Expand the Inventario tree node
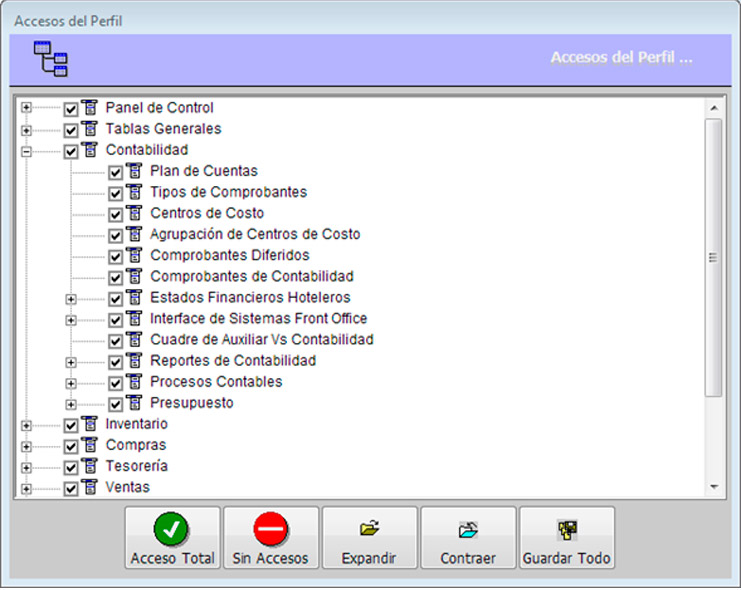Screen dimensions: 741x590 click(x=27, y=425)
